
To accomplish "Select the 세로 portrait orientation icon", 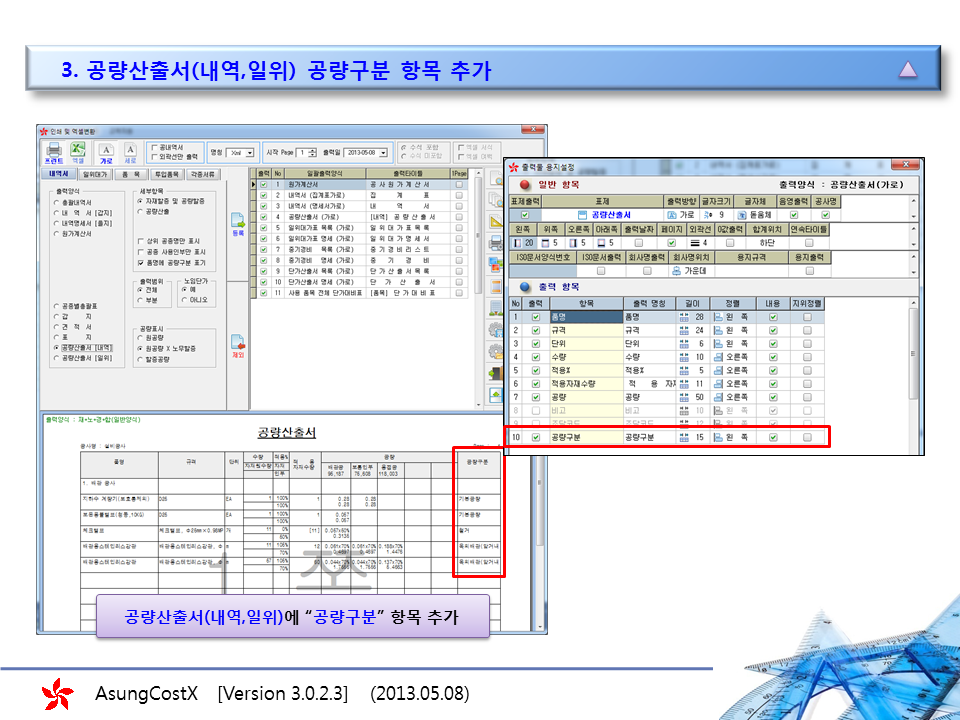I will pos(130,152).
